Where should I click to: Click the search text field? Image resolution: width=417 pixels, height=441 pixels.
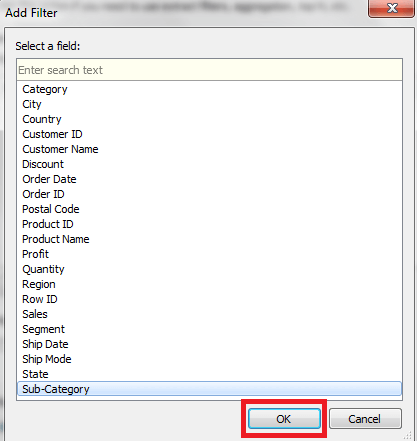tap(209, 70)
